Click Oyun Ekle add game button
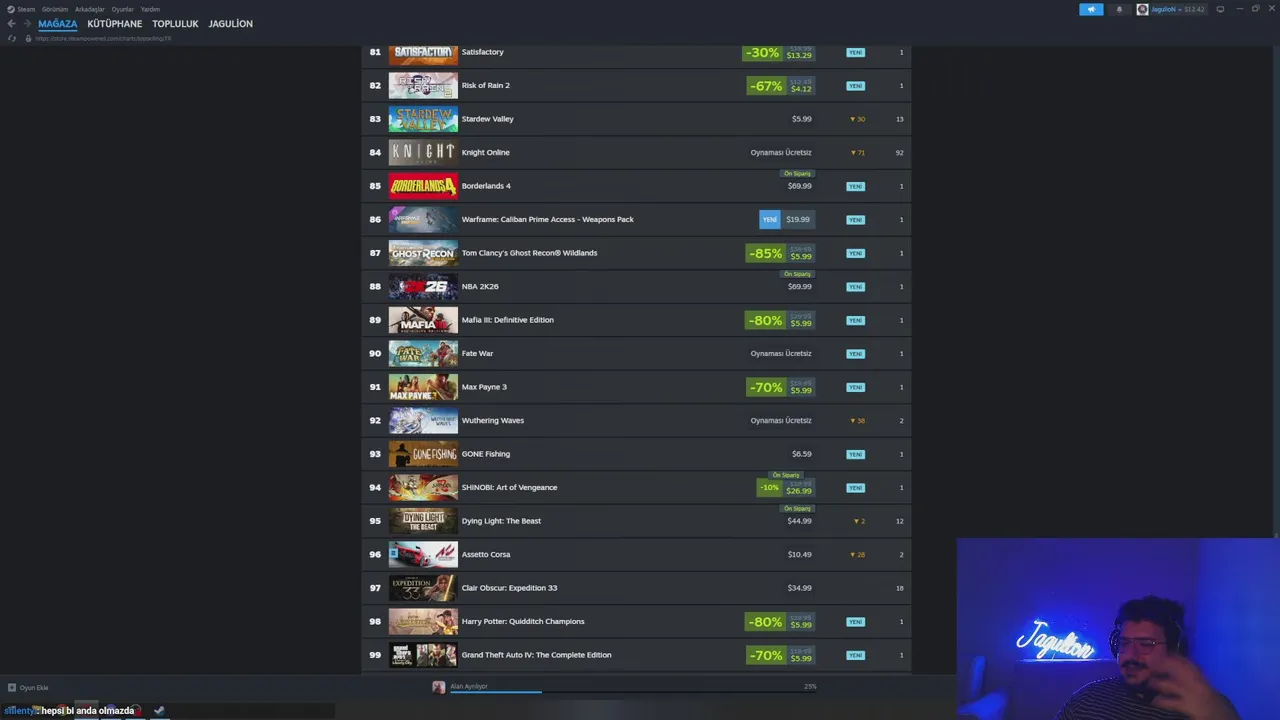The image size is (1280, 720). (x=28, y=688)
